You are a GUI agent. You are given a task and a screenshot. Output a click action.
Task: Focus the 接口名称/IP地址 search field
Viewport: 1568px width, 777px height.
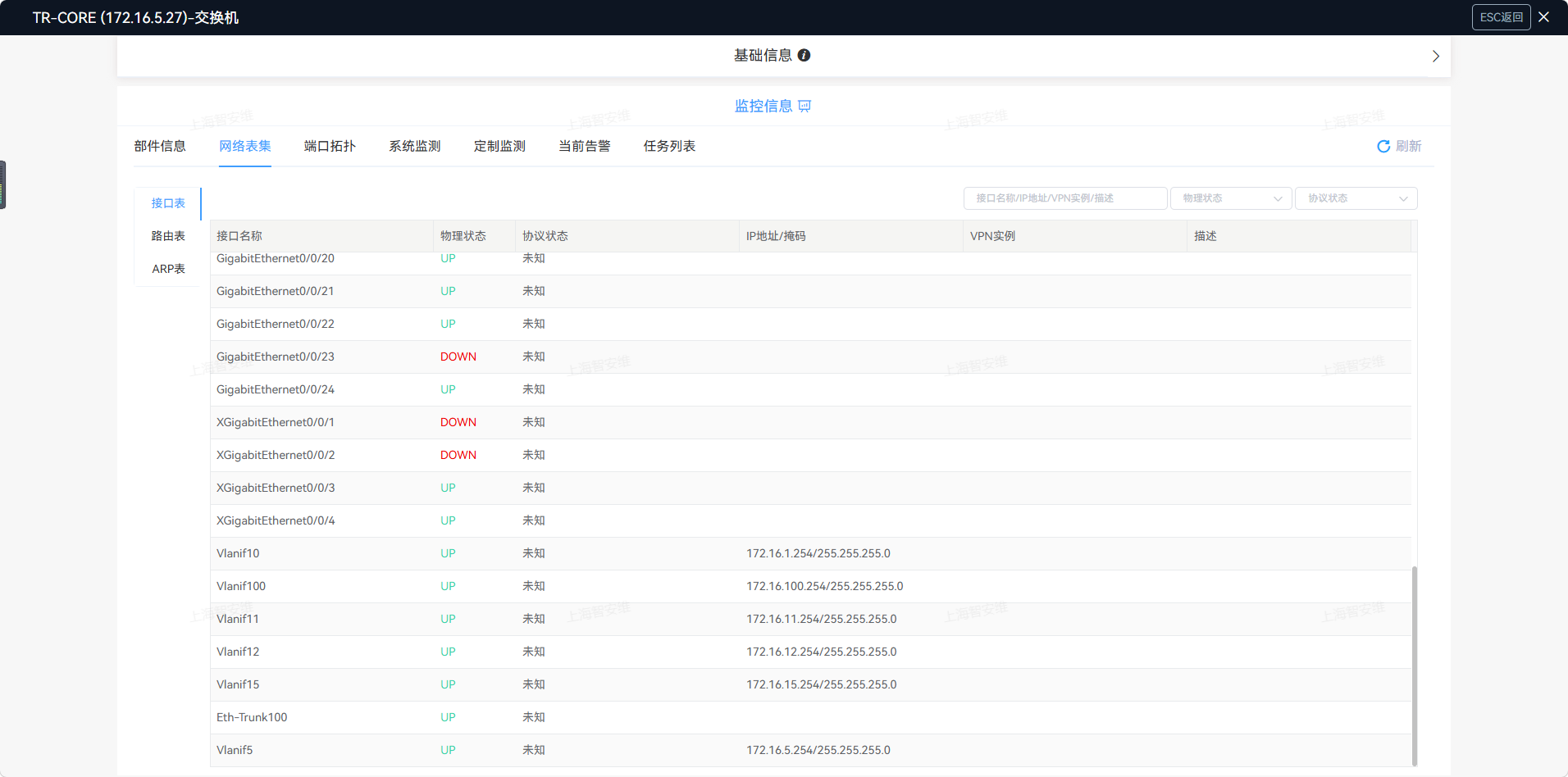(x=1065, y=198)
